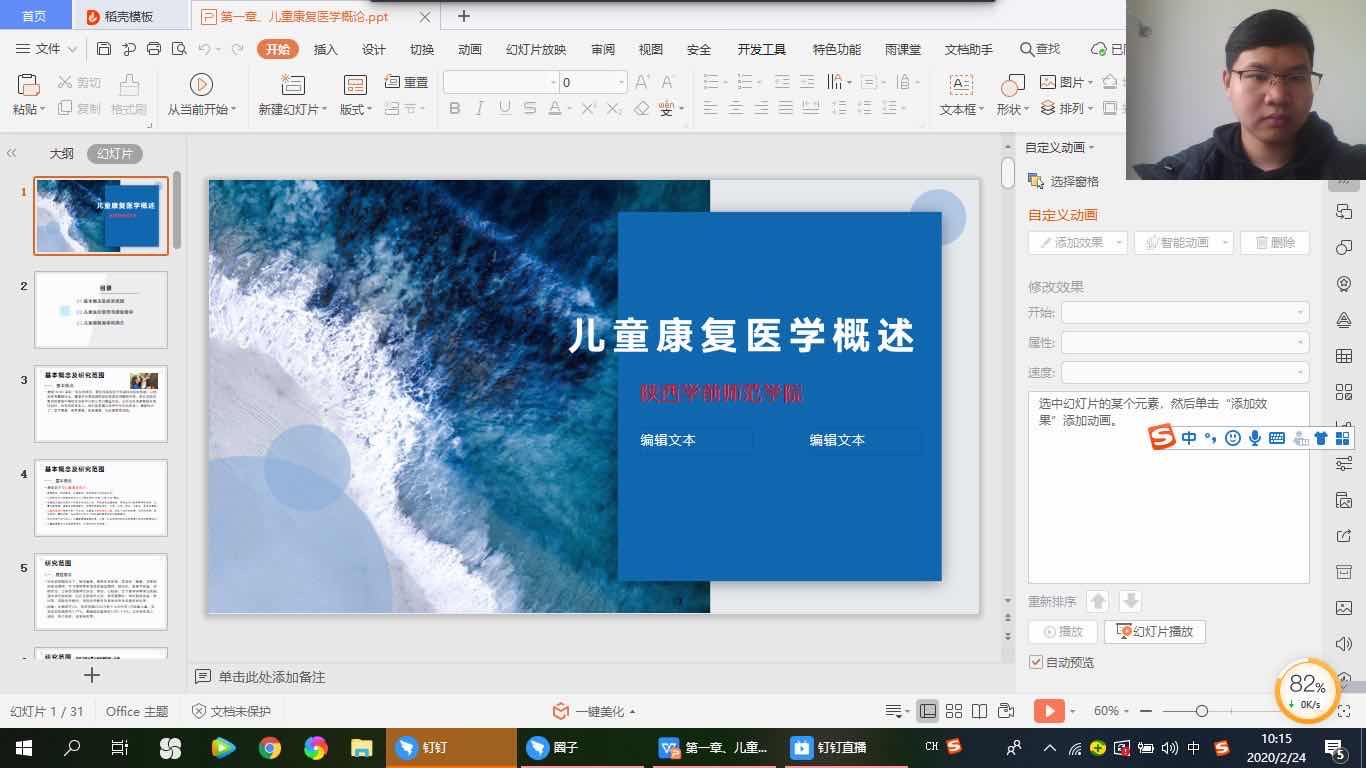The height and width of the screenshot is (768, 1366).
Task: Toggle bold formatting
Action: point(454,109)
